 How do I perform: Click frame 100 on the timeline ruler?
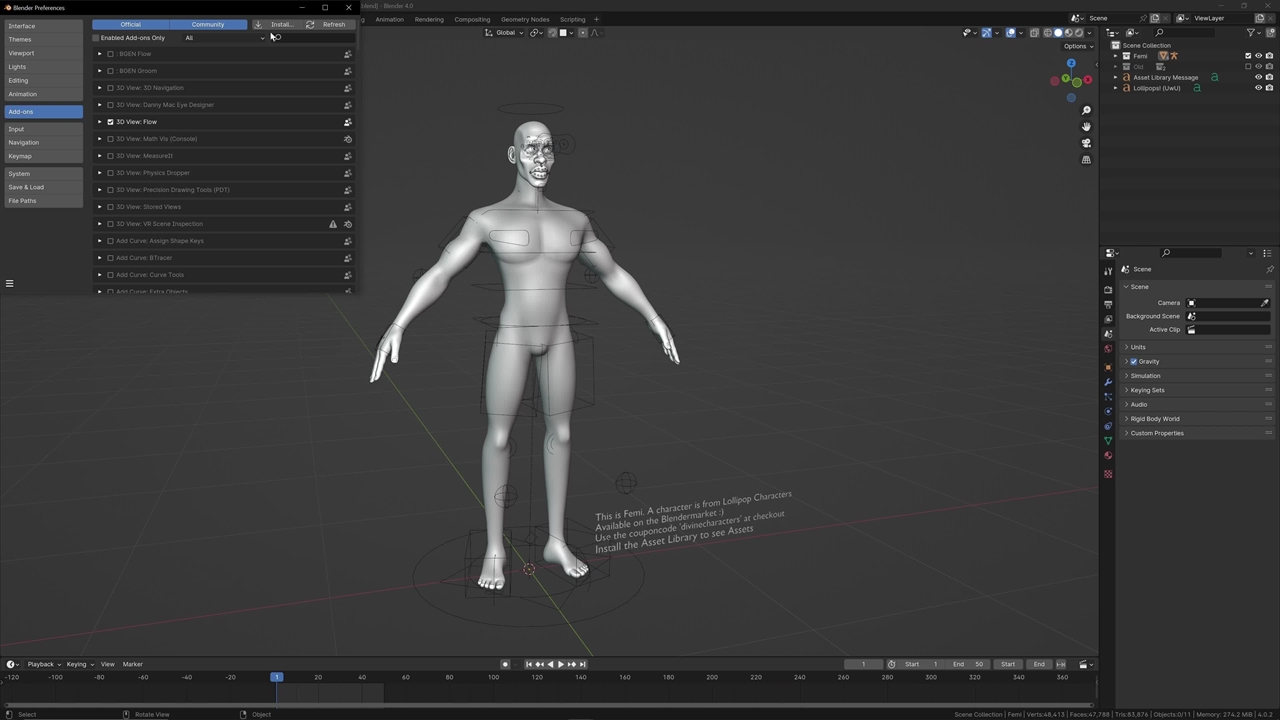[493, 678]
